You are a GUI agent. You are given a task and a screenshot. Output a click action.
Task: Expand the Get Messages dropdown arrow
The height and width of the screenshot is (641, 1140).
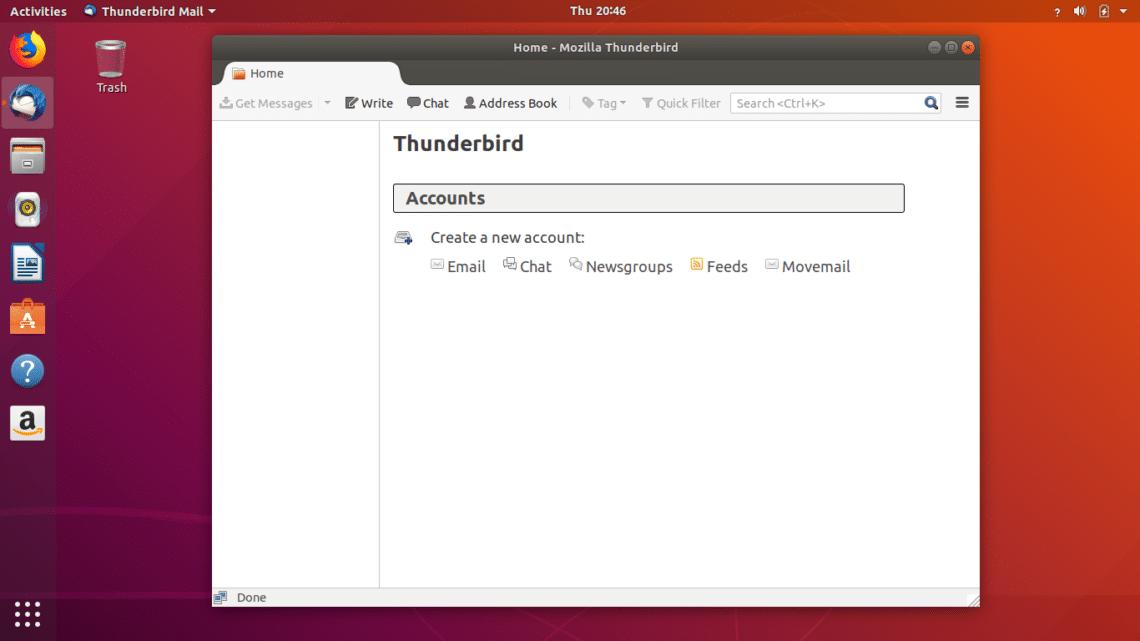(327, 103)
